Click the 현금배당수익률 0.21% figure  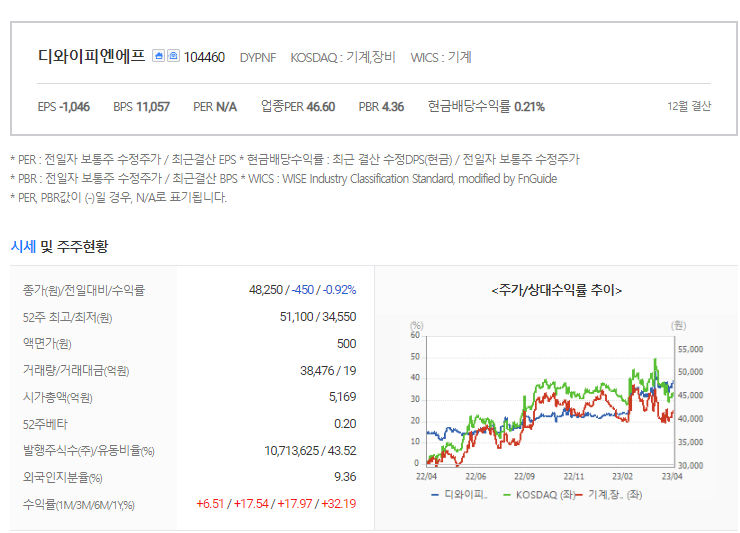click(486, 106)
